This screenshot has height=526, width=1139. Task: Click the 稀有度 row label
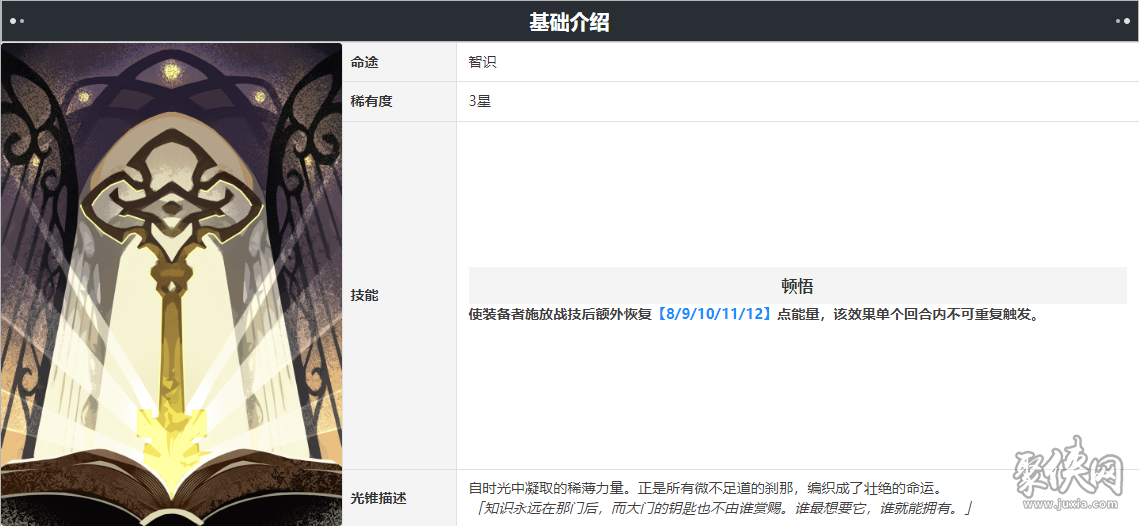coord(371,102)
